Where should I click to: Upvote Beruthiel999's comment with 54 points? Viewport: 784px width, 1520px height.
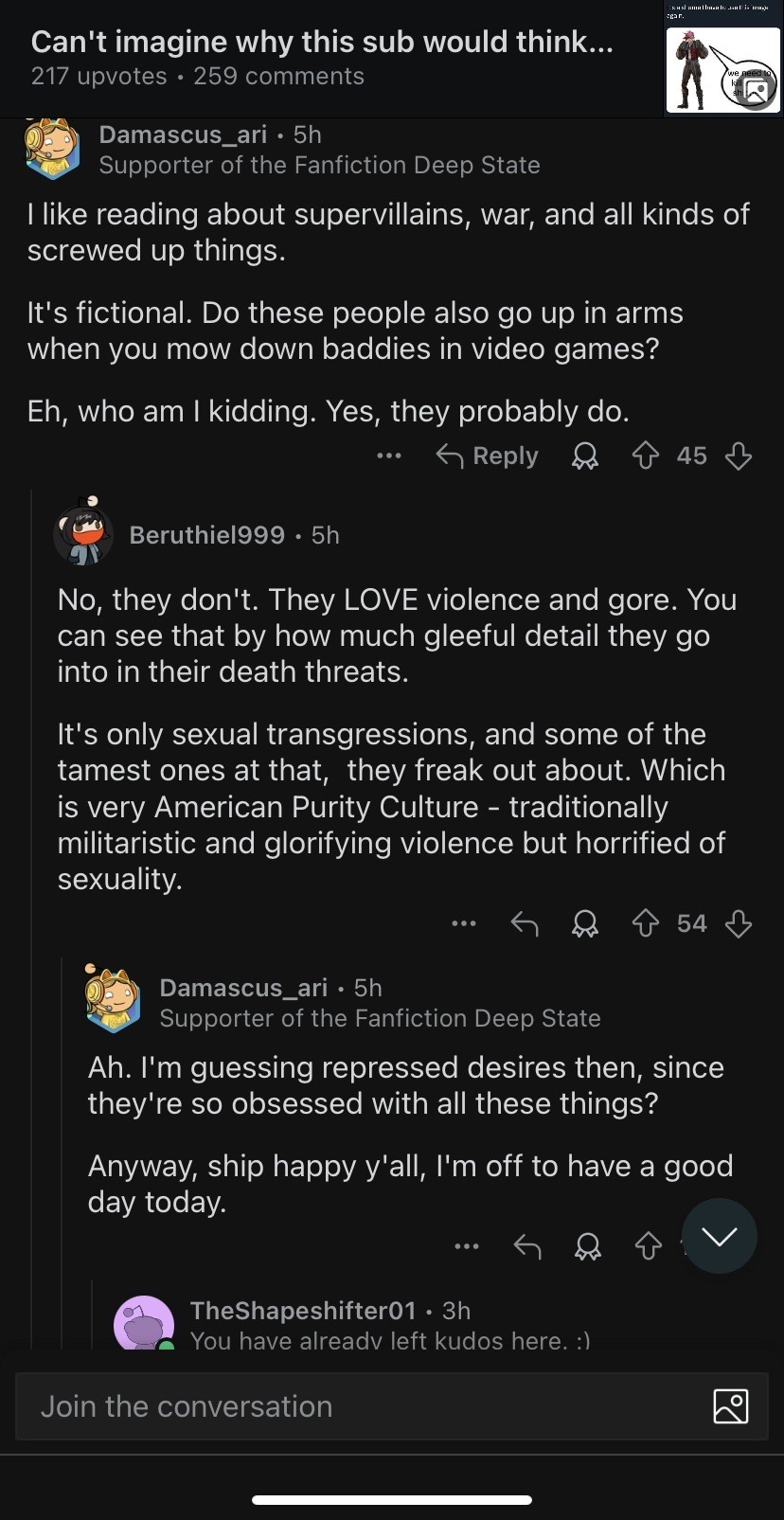[645, 923]
